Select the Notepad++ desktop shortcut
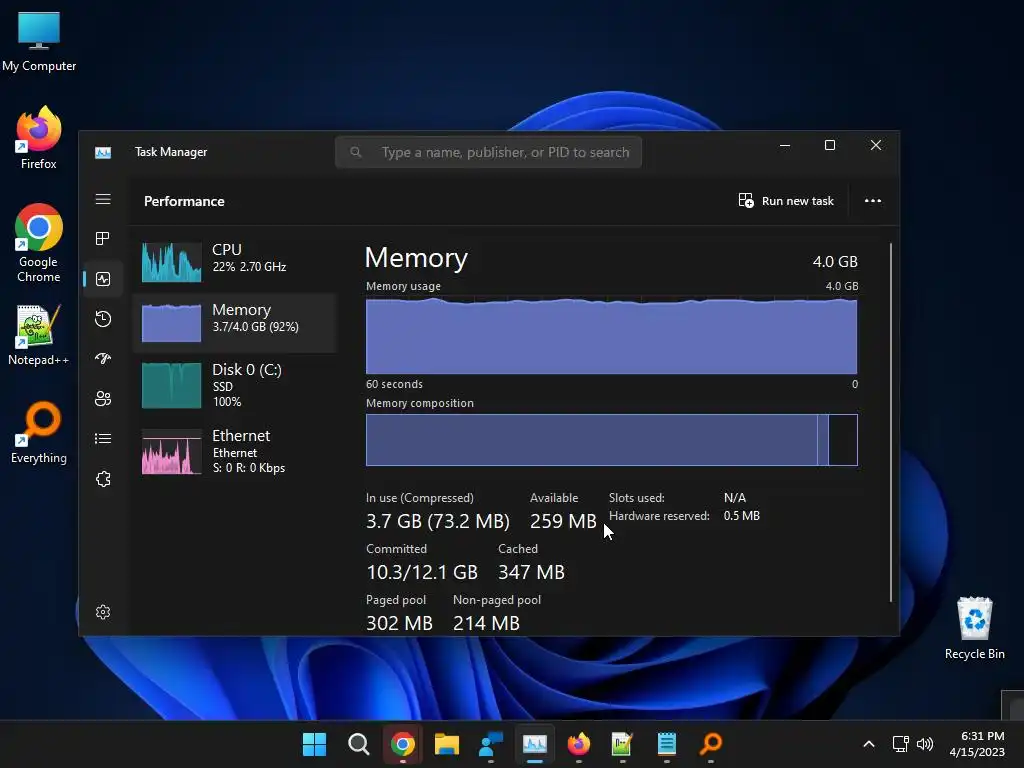The width and height of the screenshot is (1024, 768). tap(39, 335)
